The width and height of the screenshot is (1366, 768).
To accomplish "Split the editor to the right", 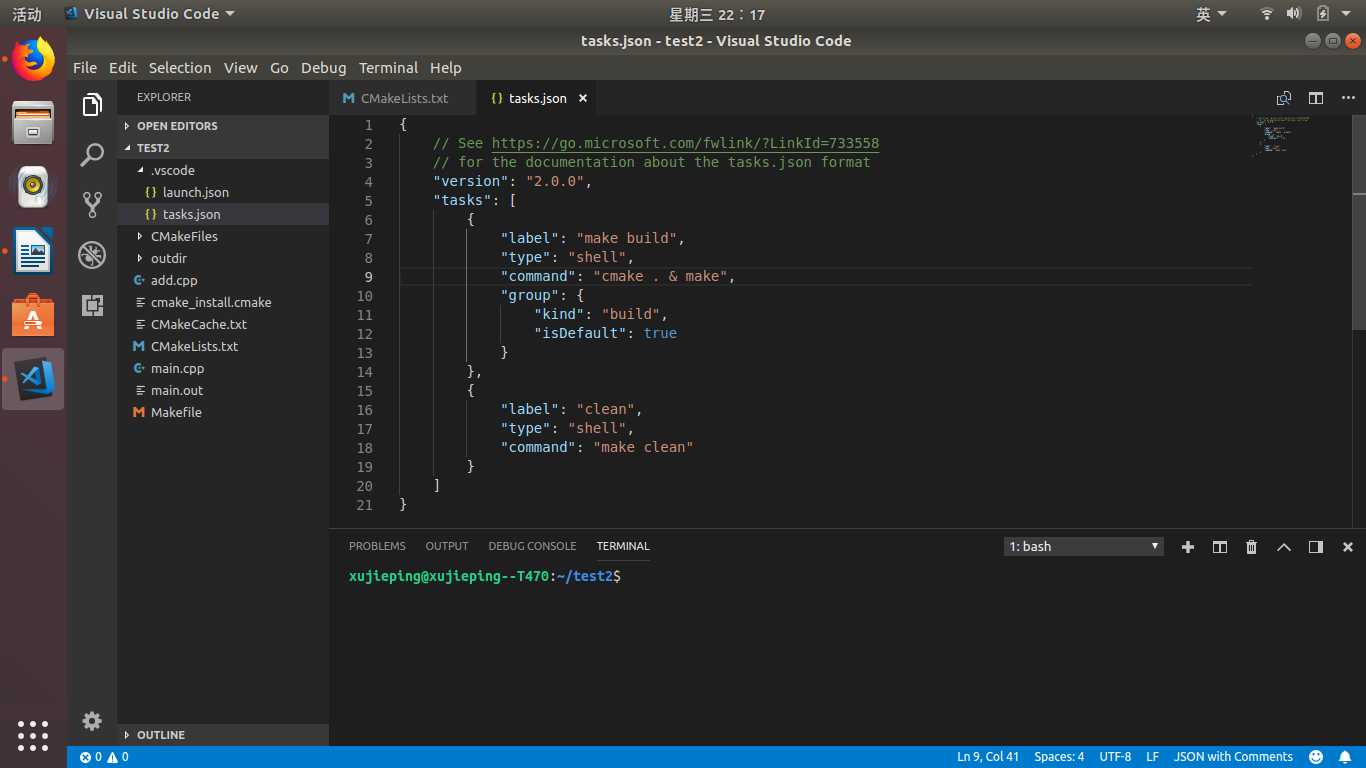I will pos(1316,98).
